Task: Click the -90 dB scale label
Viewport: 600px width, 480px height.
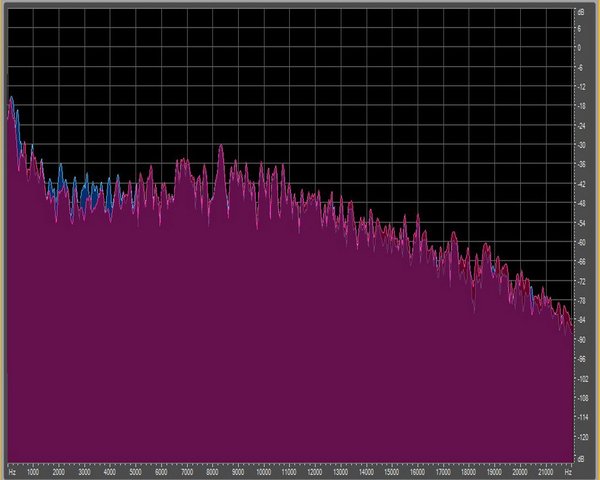Action: pos(581,340)
